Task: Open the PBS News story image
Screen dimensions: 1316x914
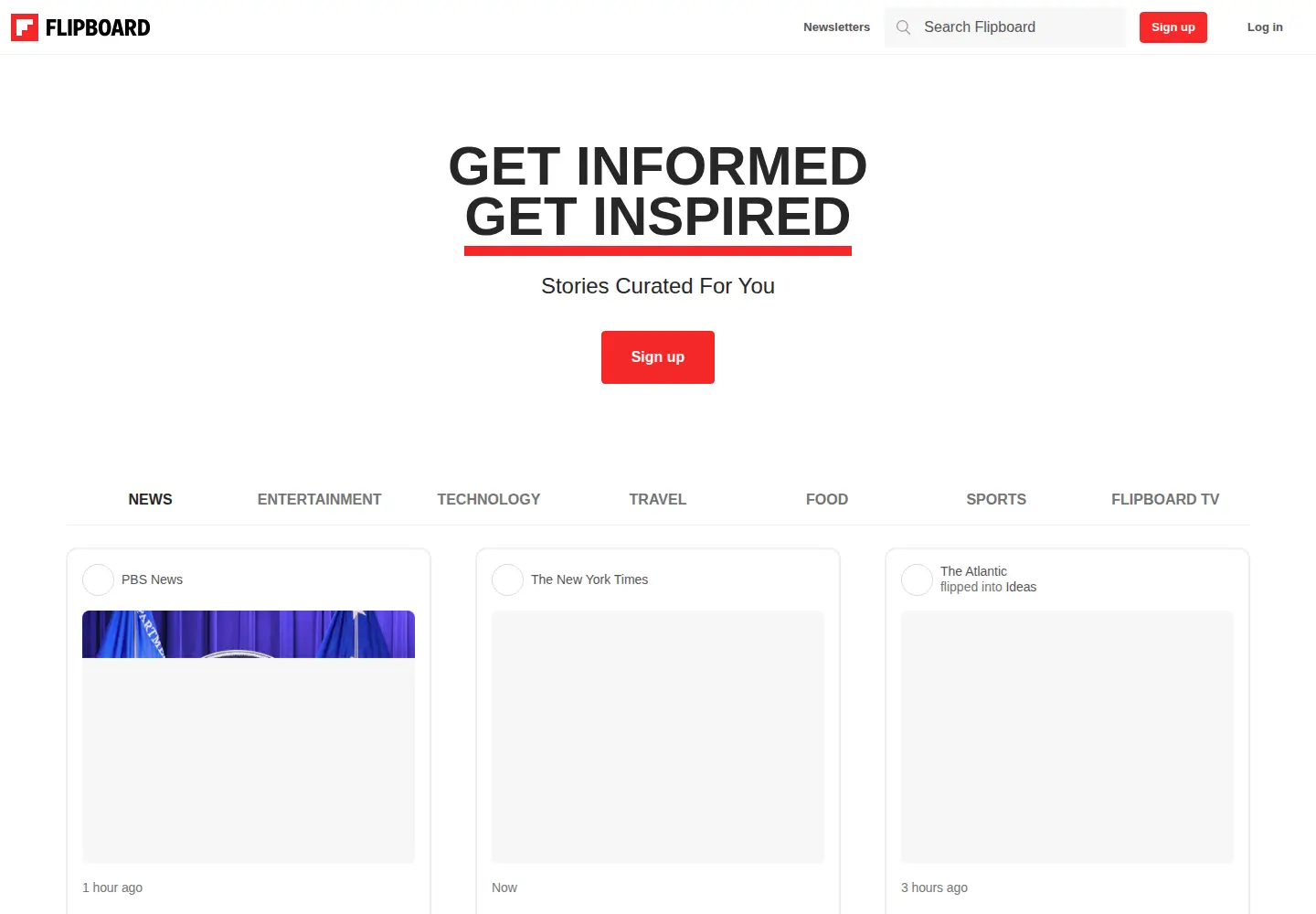Action: 249,737
